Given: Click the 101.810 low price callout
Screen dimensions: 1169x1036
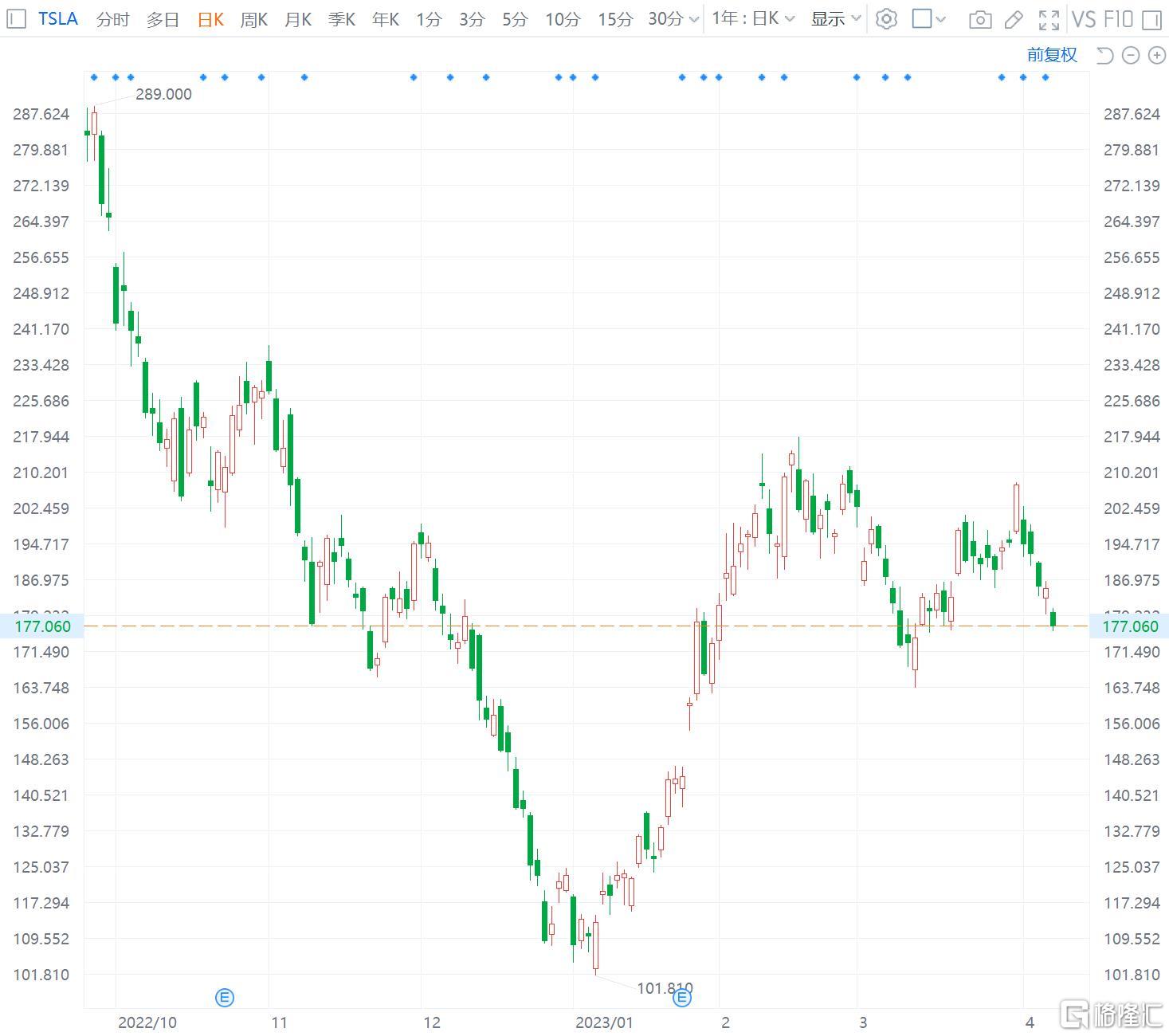Looking at the screenshot, I should pyautogui.click(x=665, y=988).
